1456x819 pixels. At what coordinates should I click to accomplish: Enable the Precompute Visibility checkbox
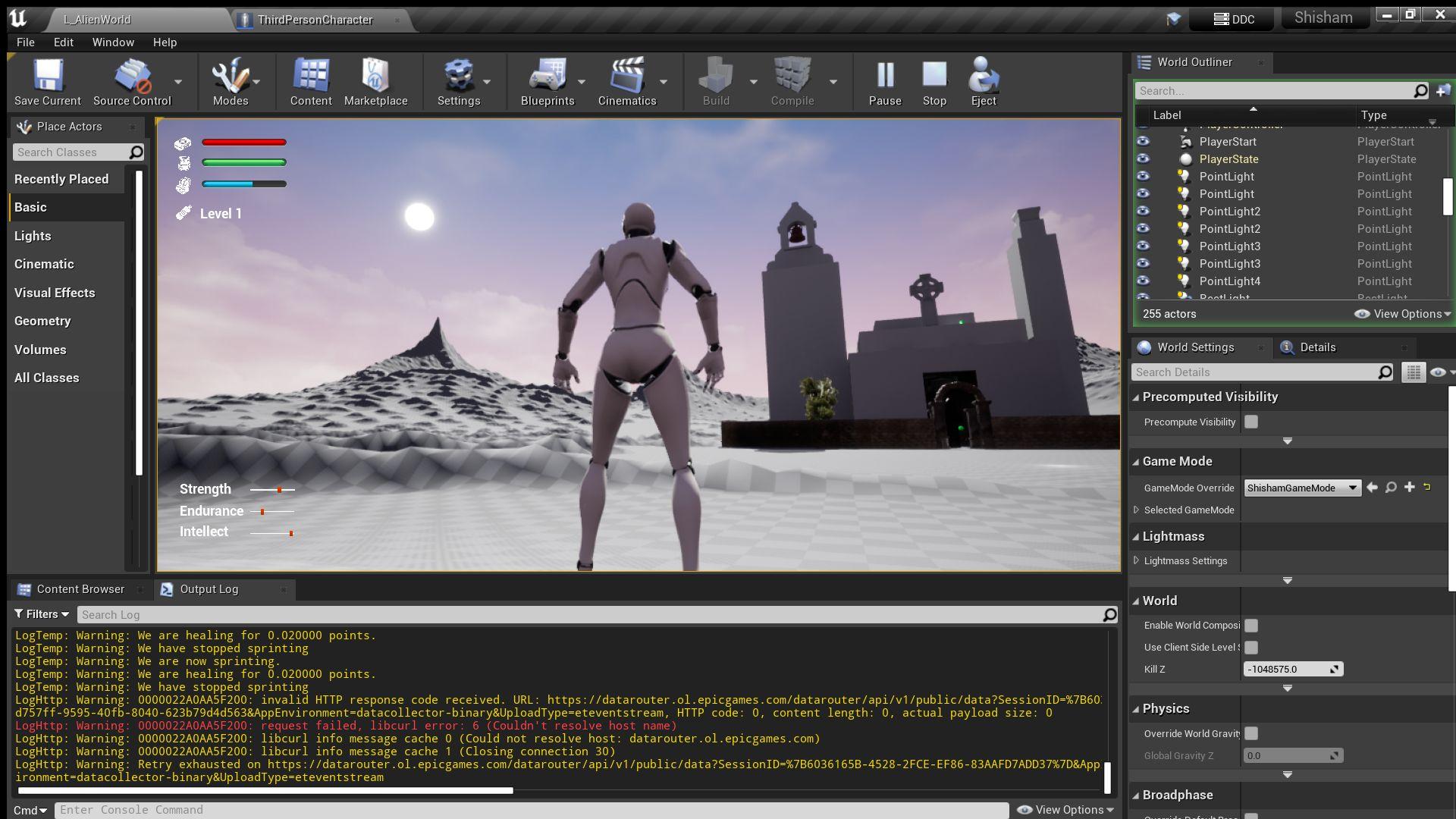pyautogui.click(x=1251, y=422)
